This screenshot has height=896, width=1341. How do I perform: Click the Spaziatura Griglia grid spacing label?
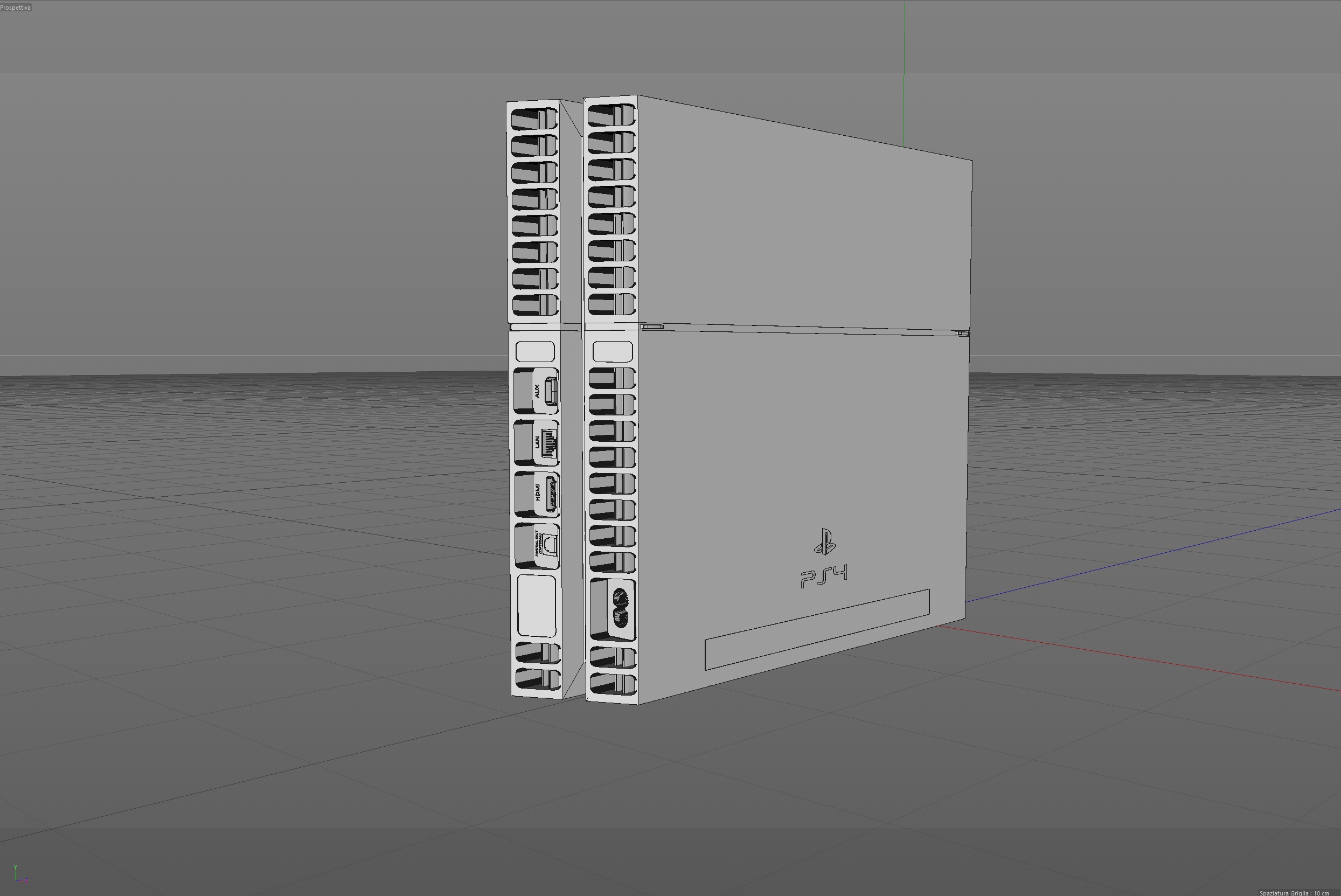point(1294,893)
